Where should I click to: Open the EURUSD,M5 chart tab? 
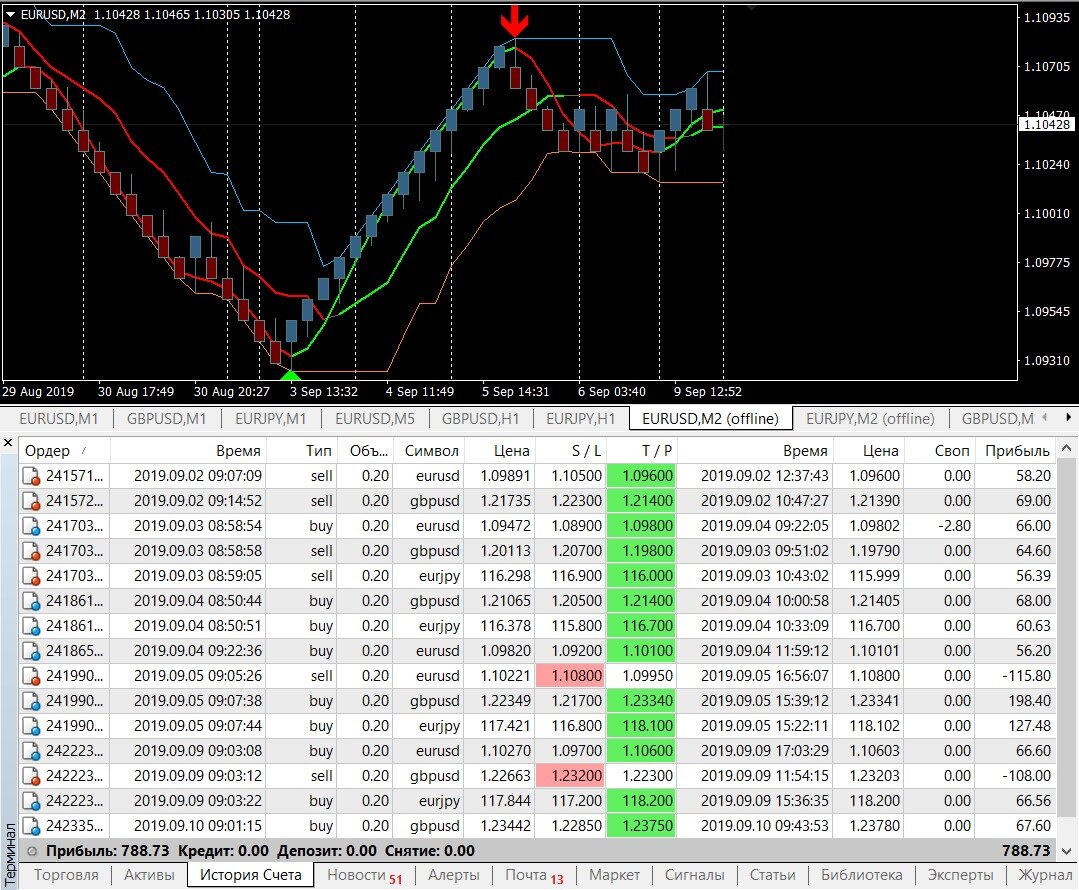tap(374, 418)
